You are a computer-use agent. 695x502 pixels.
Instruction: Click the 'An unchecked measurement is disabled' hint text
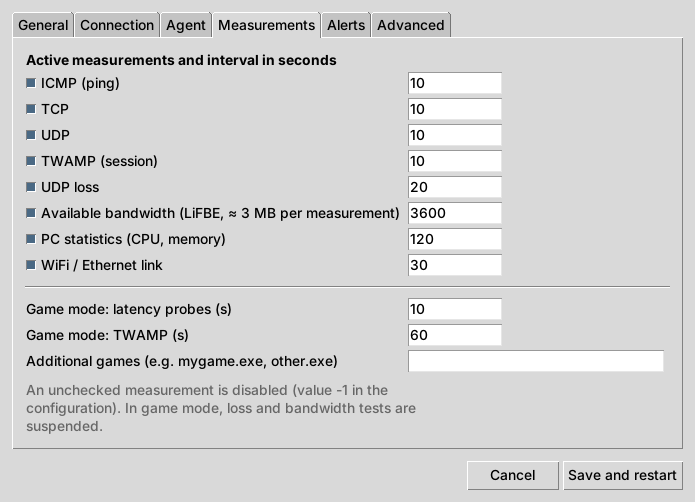click(x=221, y=408)
